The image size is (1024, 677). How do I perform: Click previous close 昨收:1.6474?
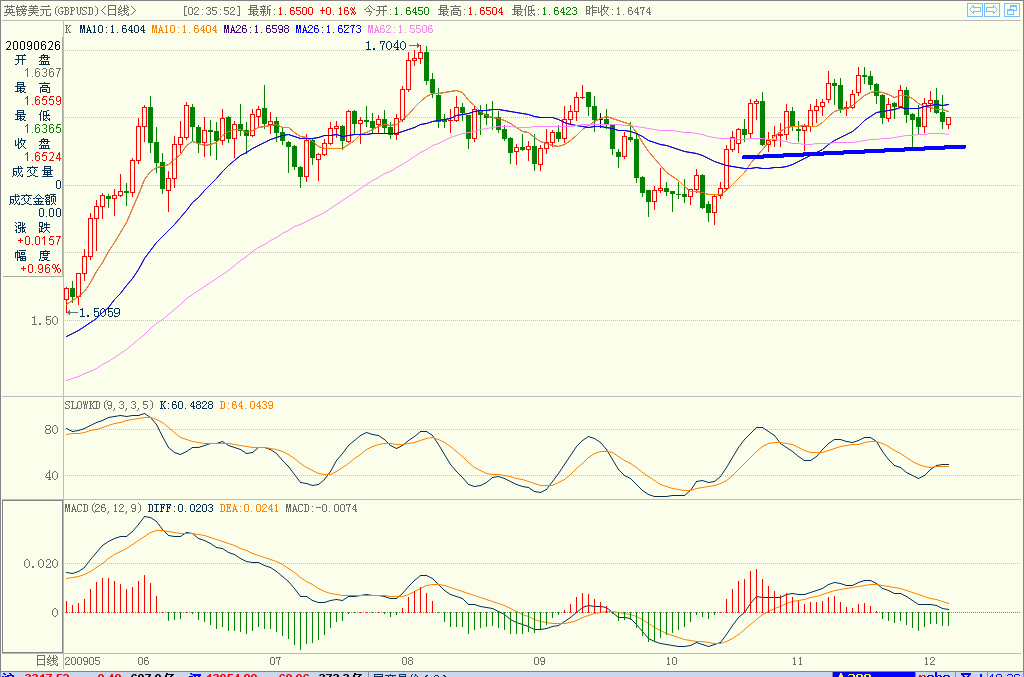tap(618, 11)
